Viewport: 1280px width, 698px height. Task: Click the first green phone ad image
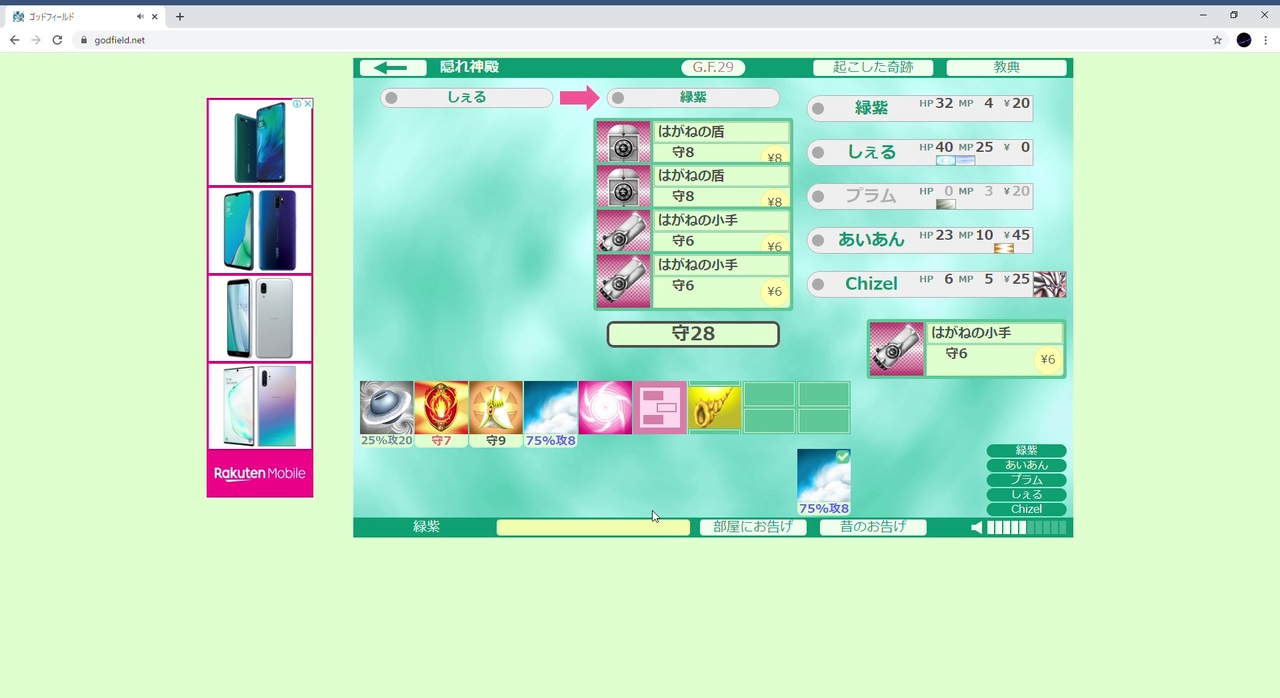tap(260, 142)
